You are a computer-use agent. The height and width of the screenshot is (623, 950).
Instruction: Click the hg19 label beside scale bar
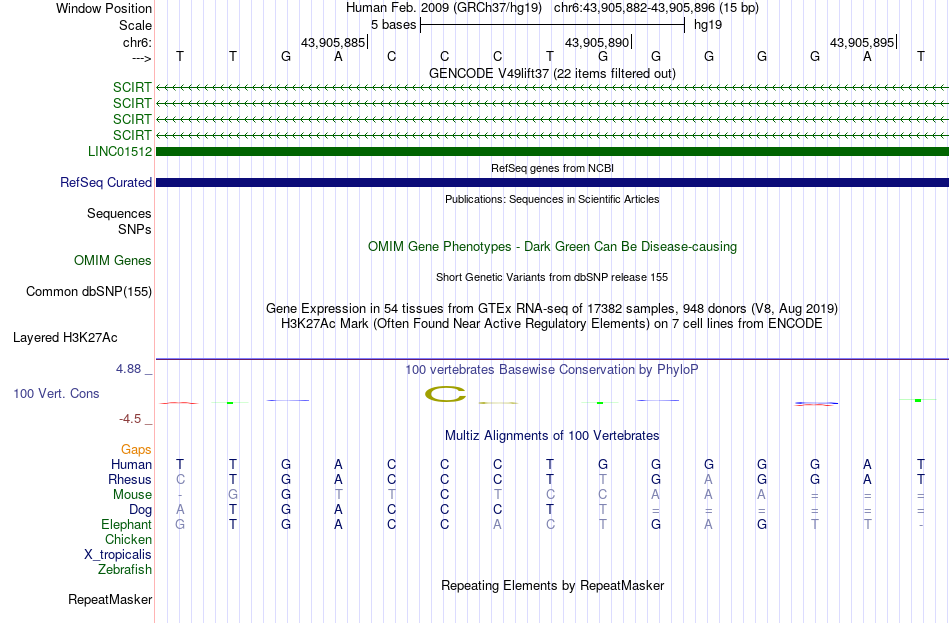708,25
